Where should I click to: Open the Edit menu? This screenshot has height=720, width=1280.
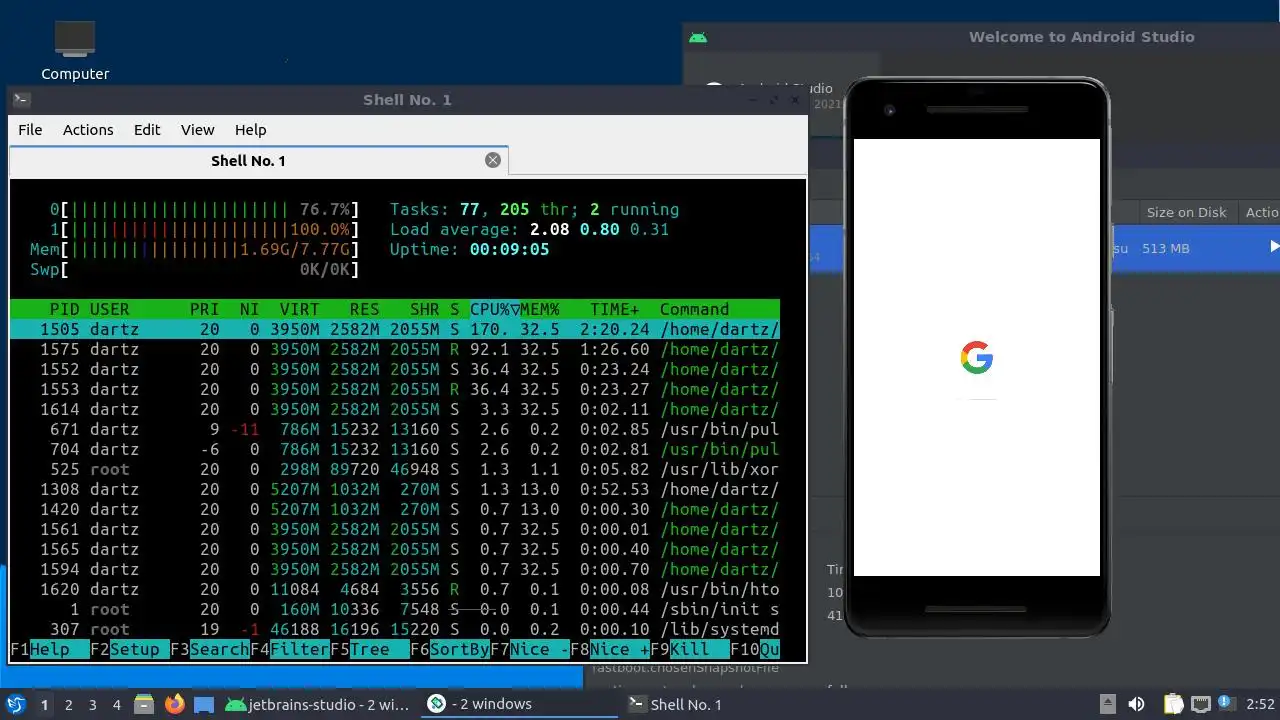[x=147, y=130]
